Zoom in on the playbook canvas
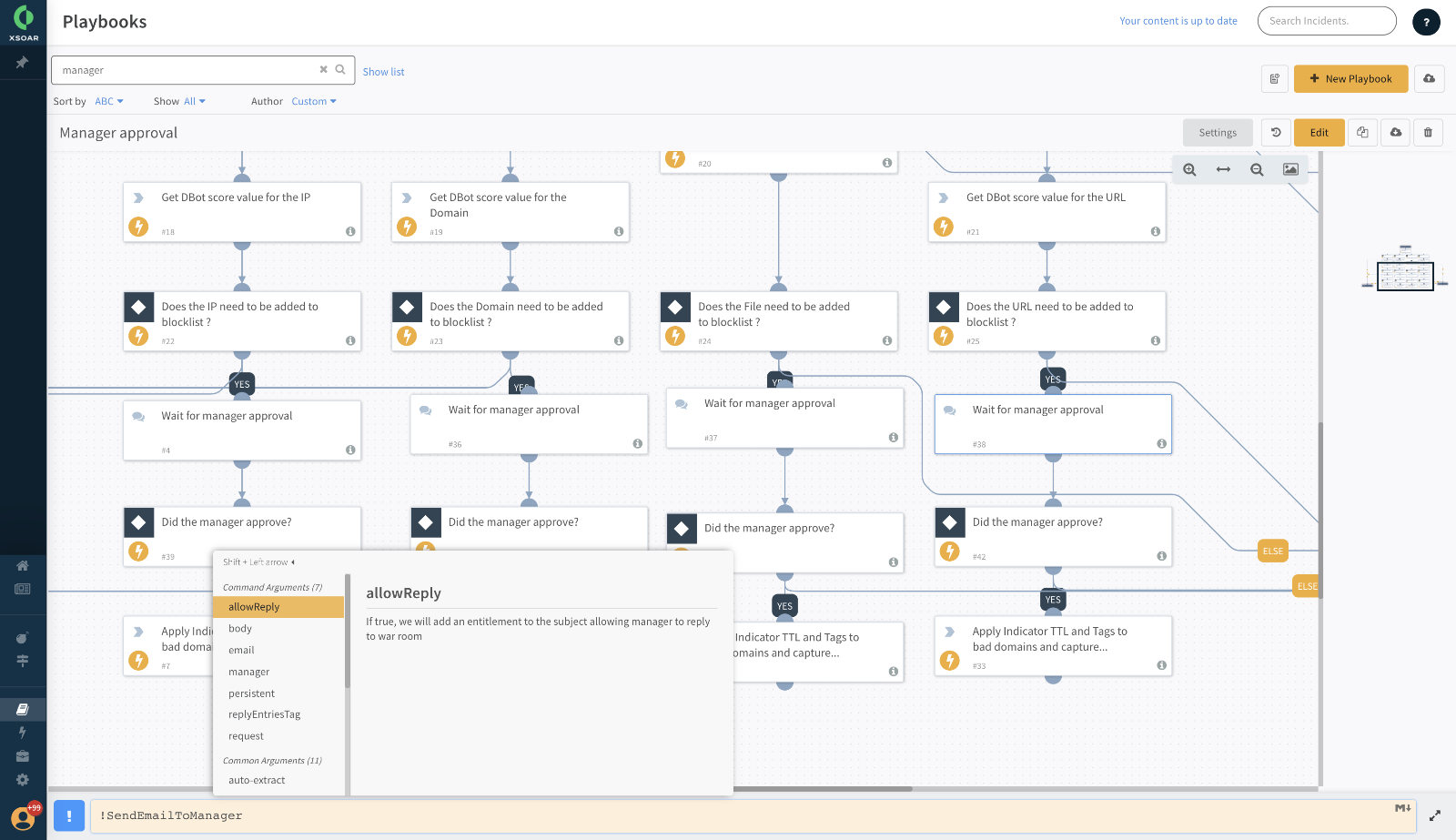Screen dimensions: 1456x840 (1189, 169)
